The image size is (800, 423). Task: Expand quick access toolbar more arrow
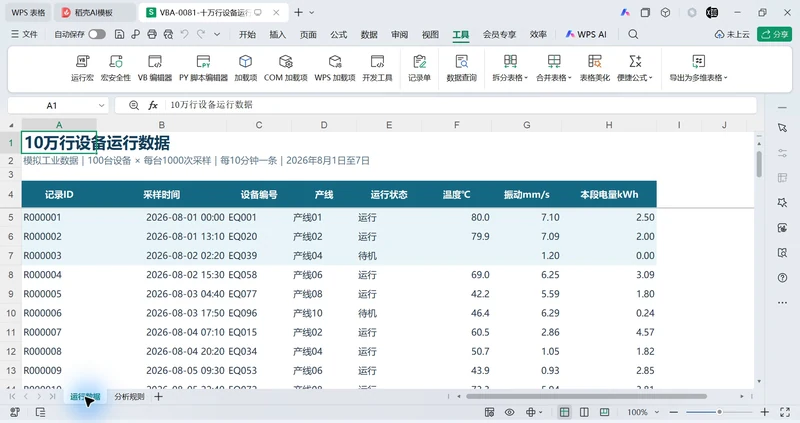217,34
